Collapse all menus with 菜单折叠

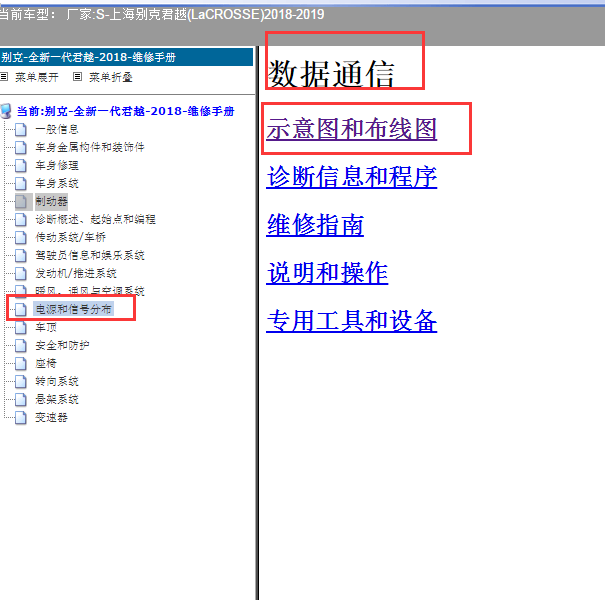(111, 77)
